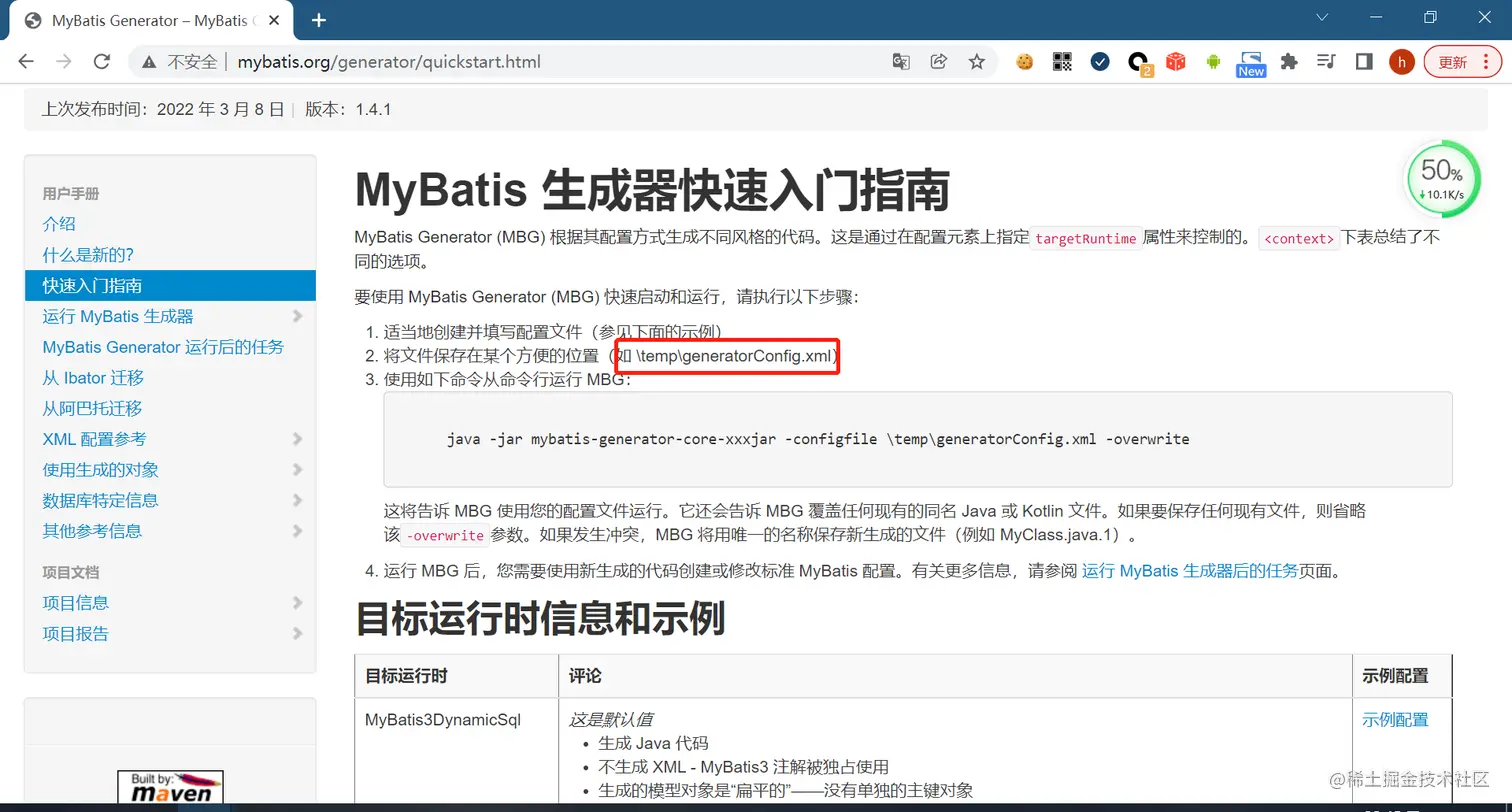Open MyBatis Generator 运行后的任务 sidebar link
The width and height of the screenshot is (1512, 812).
tap(163, 347)
